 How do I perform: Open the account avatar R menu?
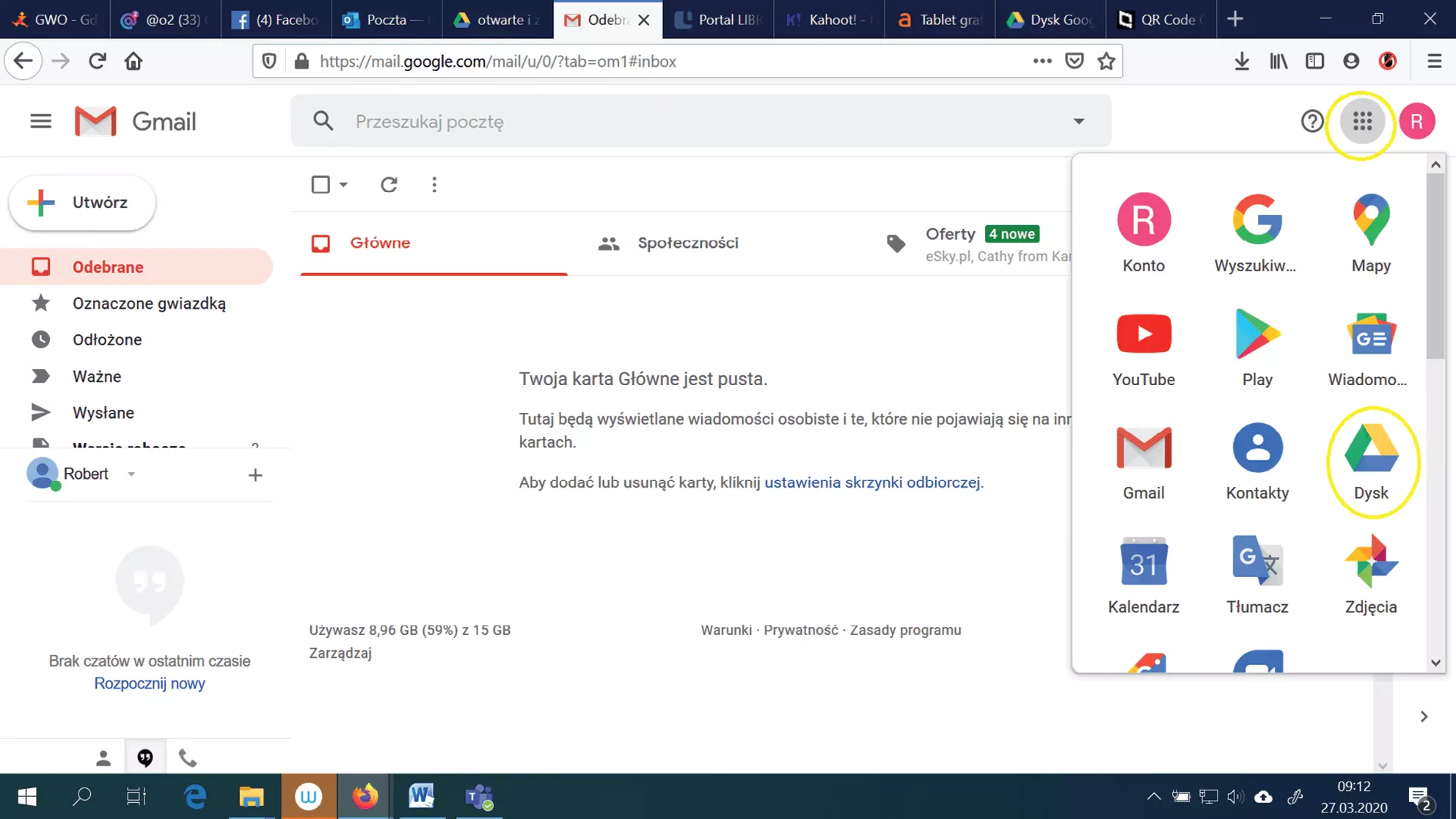pos(1416,121)
